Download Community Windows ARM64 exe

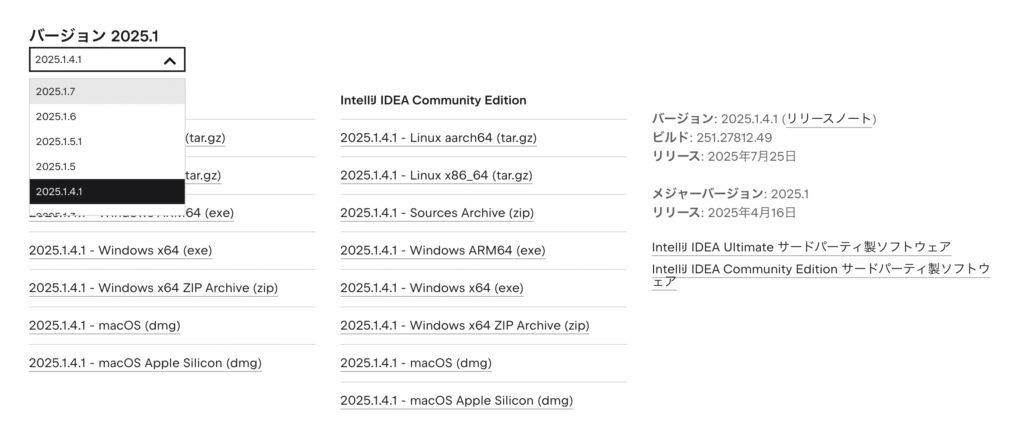click(x=442, y=250)
